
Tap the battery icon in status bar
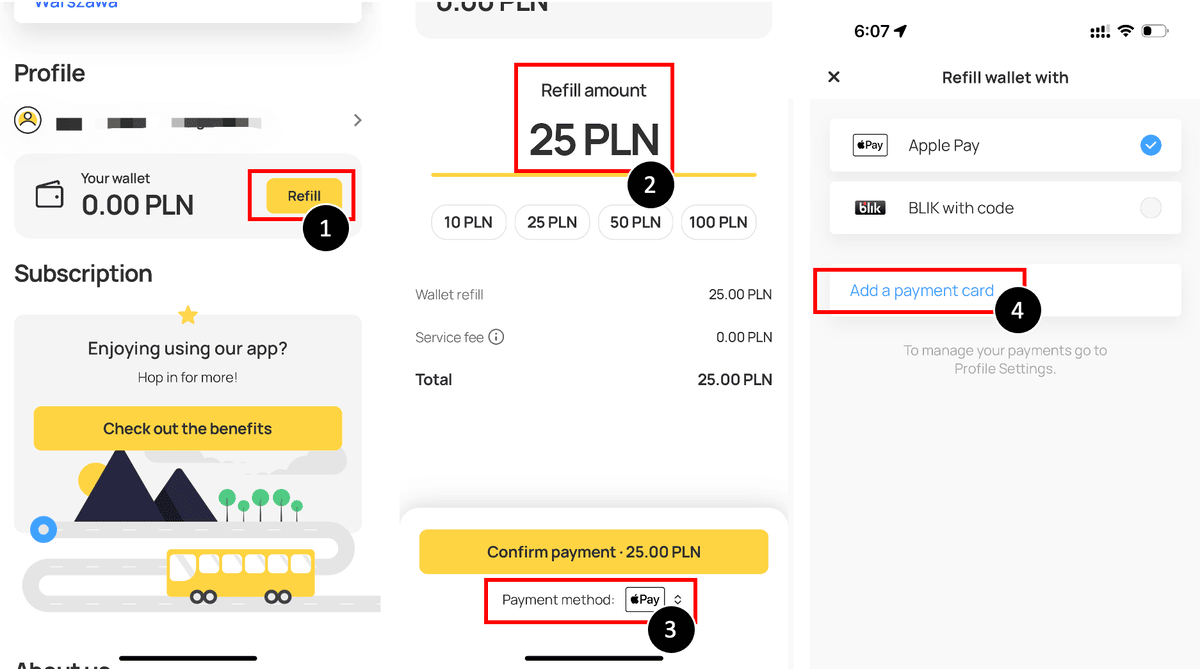[1155, 32]
